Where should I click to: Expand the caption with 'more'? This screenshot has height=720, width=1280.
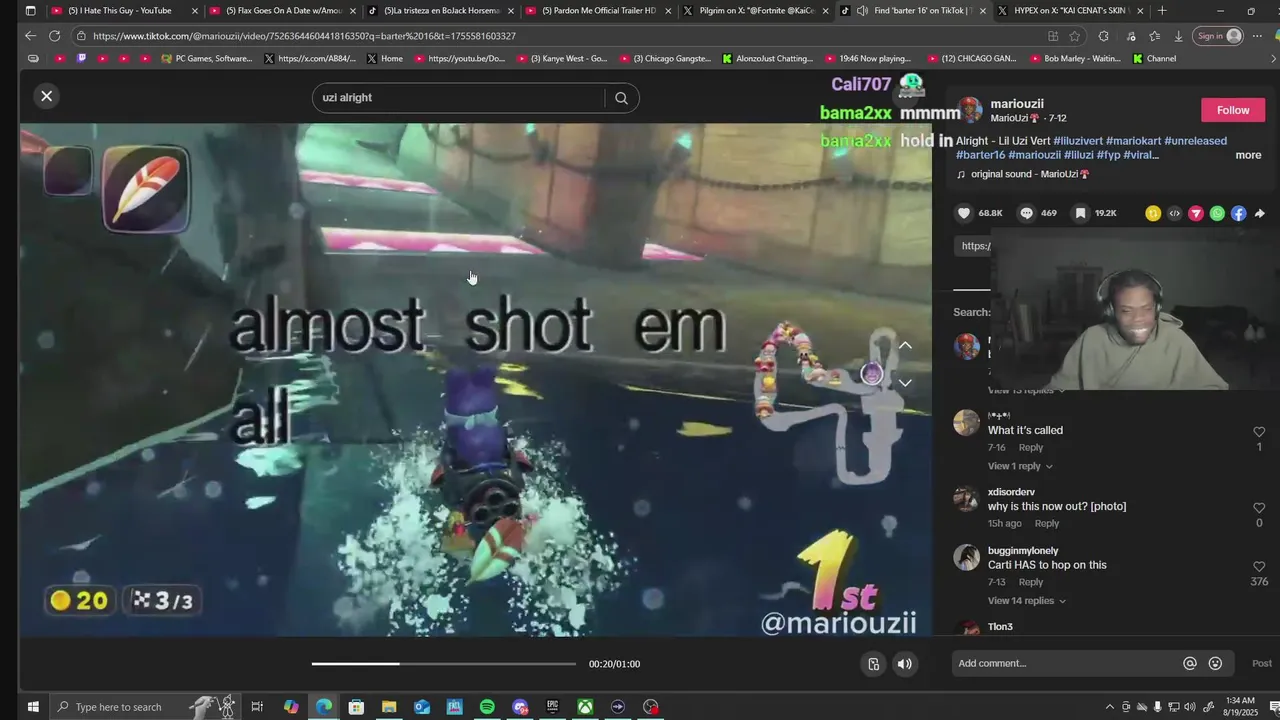pos(1248,155)
